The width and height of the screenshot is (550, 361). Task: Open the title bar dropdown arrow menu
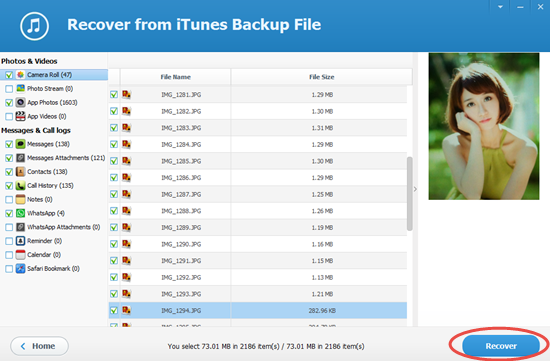point(500,7)
